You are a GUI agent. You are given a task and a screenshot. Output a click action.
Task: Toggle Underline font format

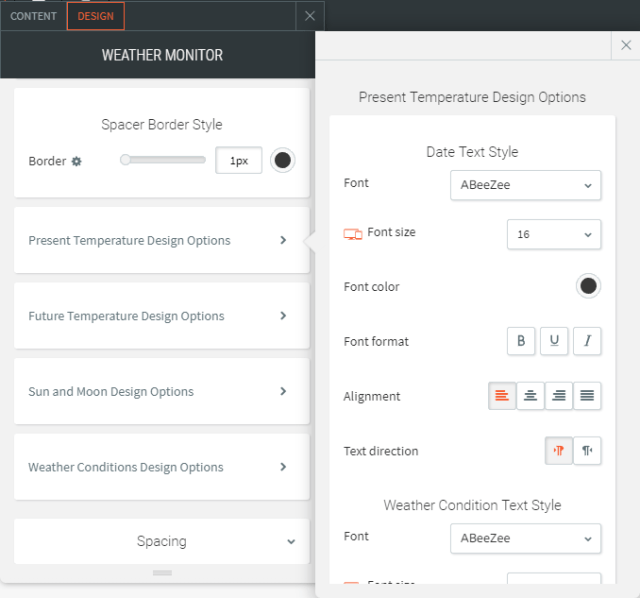(554, 341)
